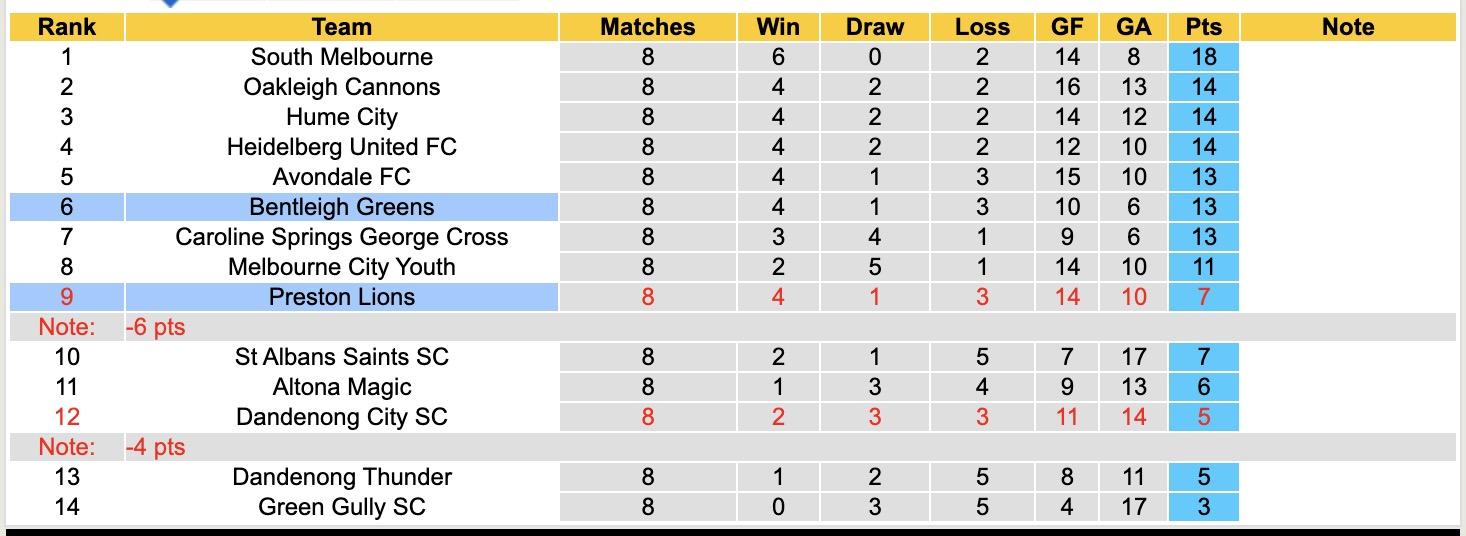Click the Win column header
The height and width of the screenshot is (536, 1466).
[x=778, y=27]
